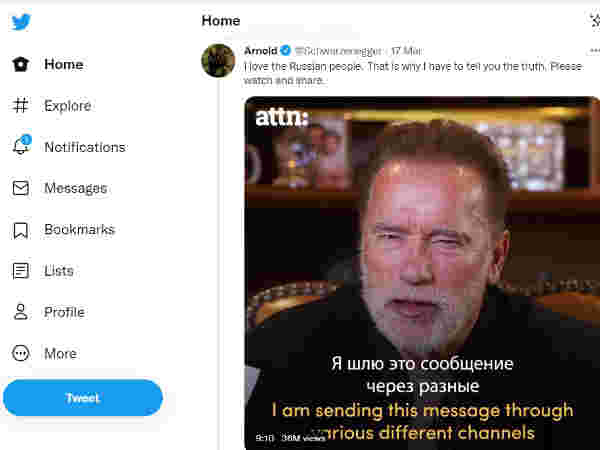Click the Lists icon in sidebar
This screenshot has width=600, height=450.
21,271
